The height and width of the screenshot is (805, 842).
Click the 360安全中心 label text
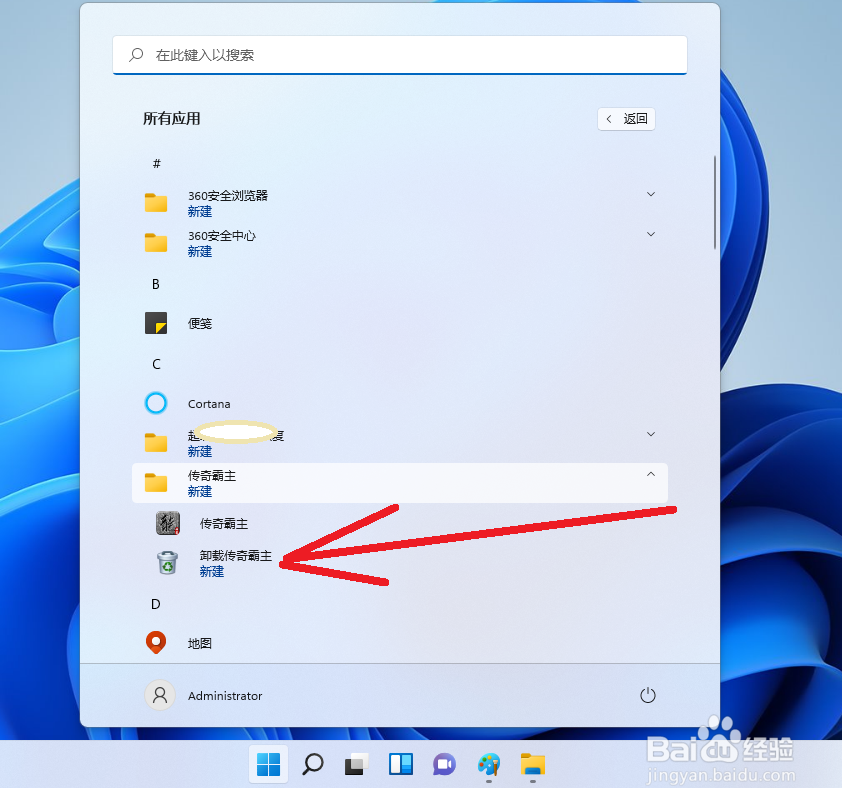pos(222,236)
